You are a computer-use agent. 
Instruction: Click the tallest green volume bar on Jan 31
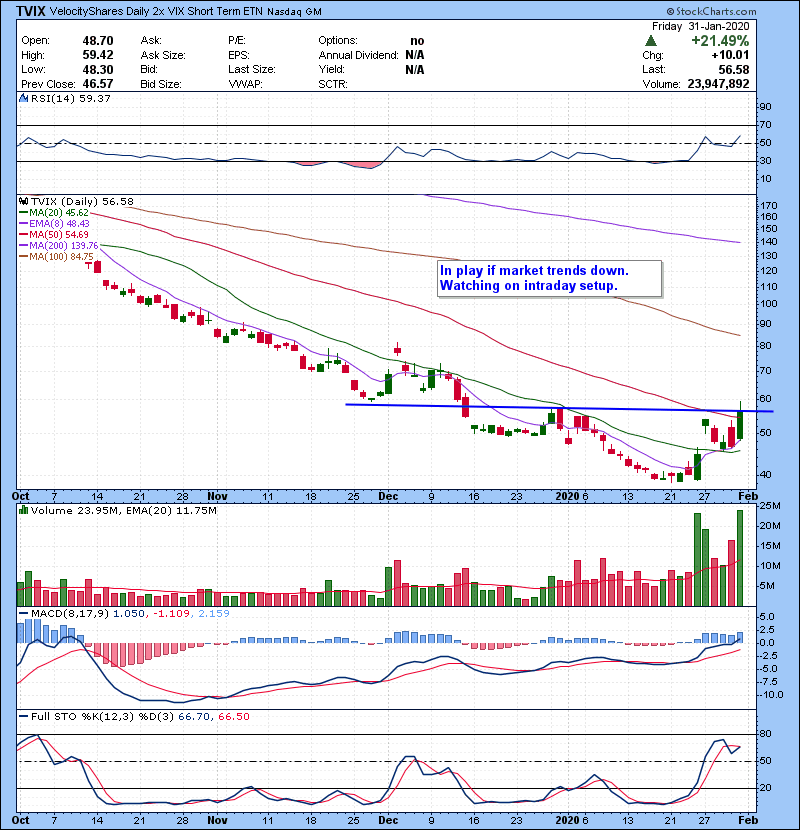(x=740, y=558)
